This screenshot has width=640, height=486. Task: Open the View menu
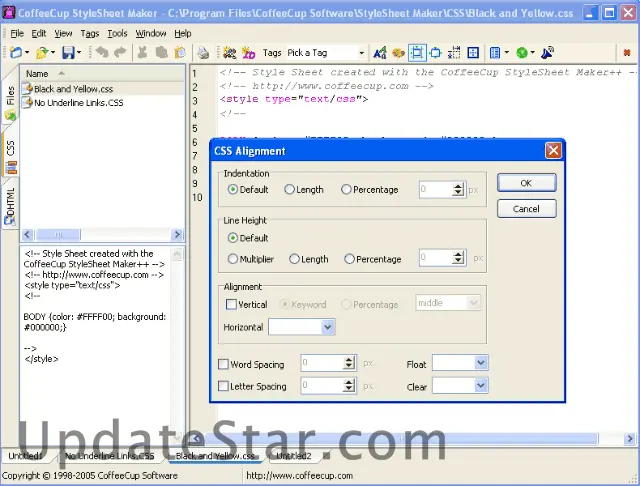point(63,33)
